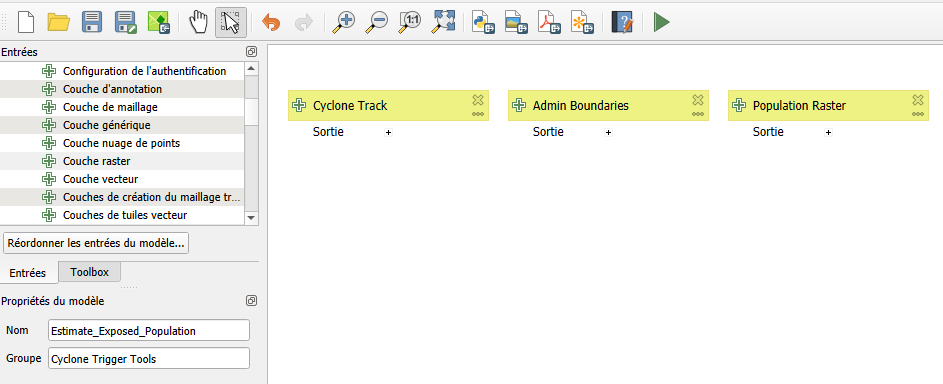
Task: Expand the Sortie plus under Cyclone Track
Action: [389, 132]
